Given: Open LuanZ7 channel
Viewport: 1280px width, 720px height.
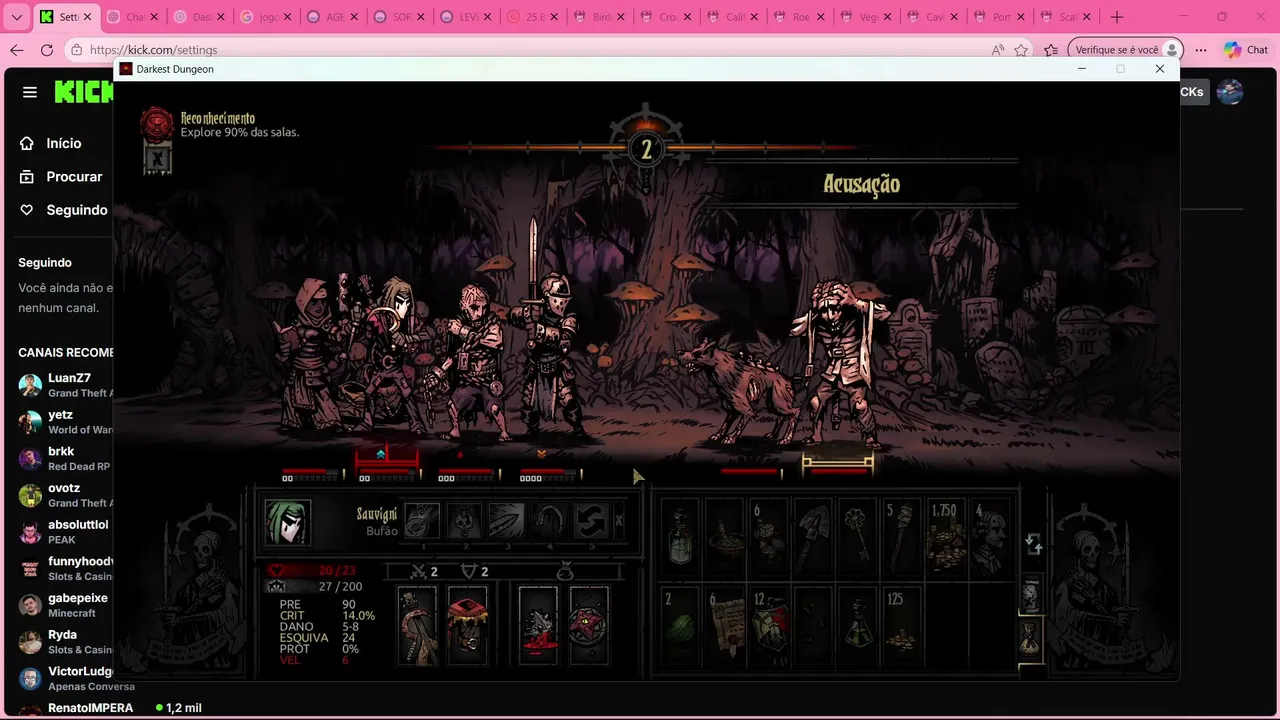Looking at the screenshot, I should [65, 385].
